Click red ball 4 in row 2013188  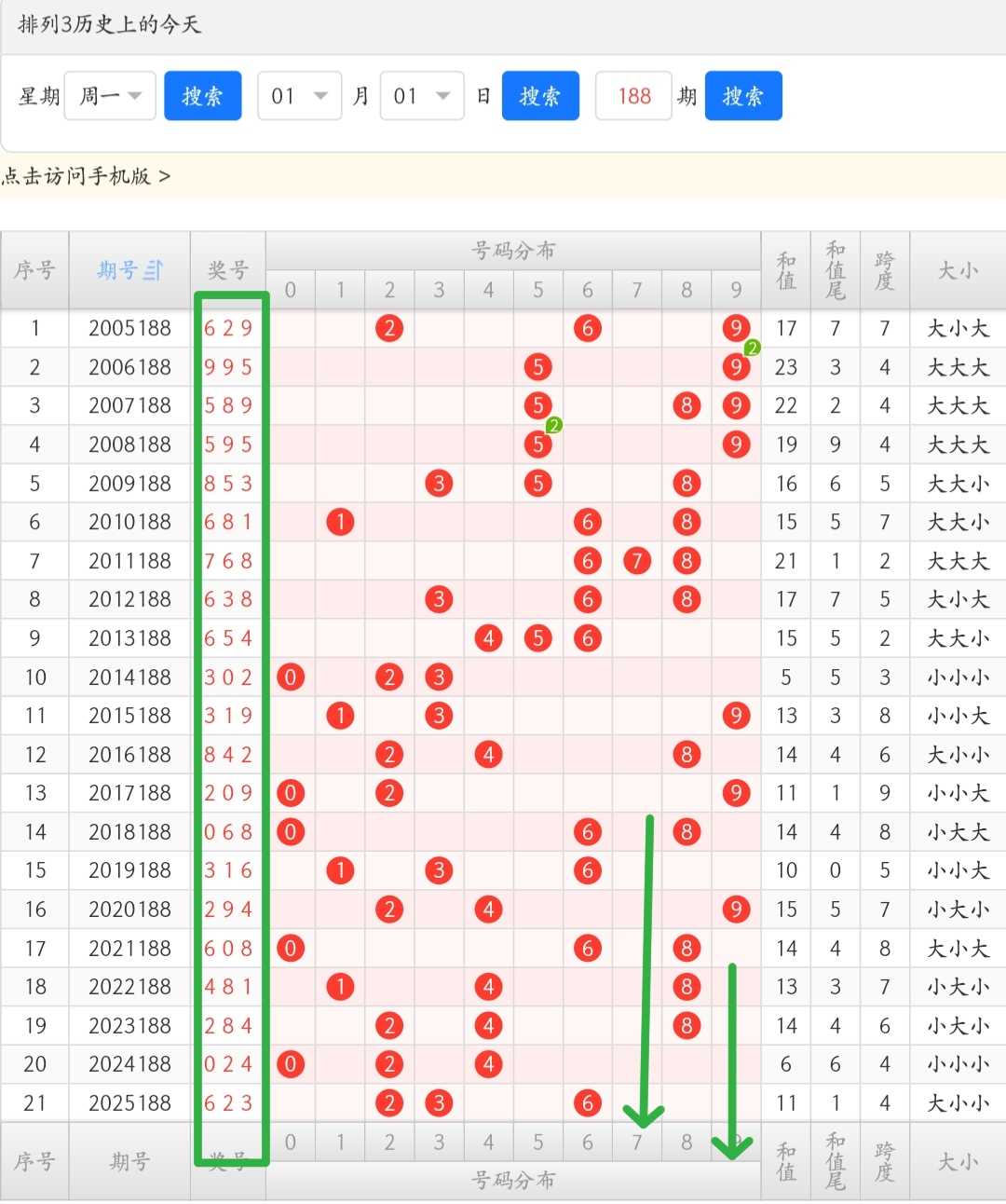(488, 638)
